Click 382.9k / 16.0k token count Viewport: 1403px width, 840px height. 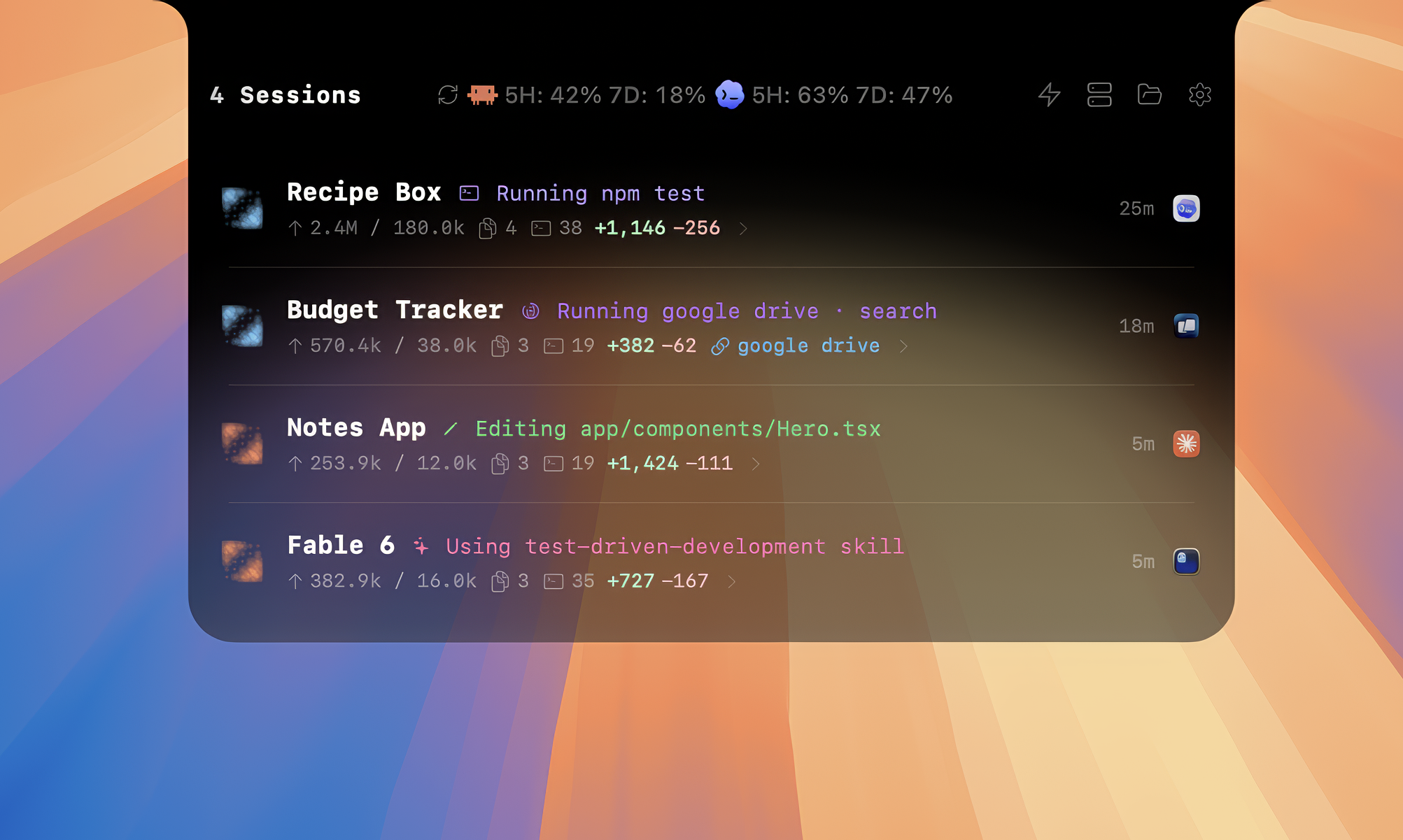click(393, 581)
